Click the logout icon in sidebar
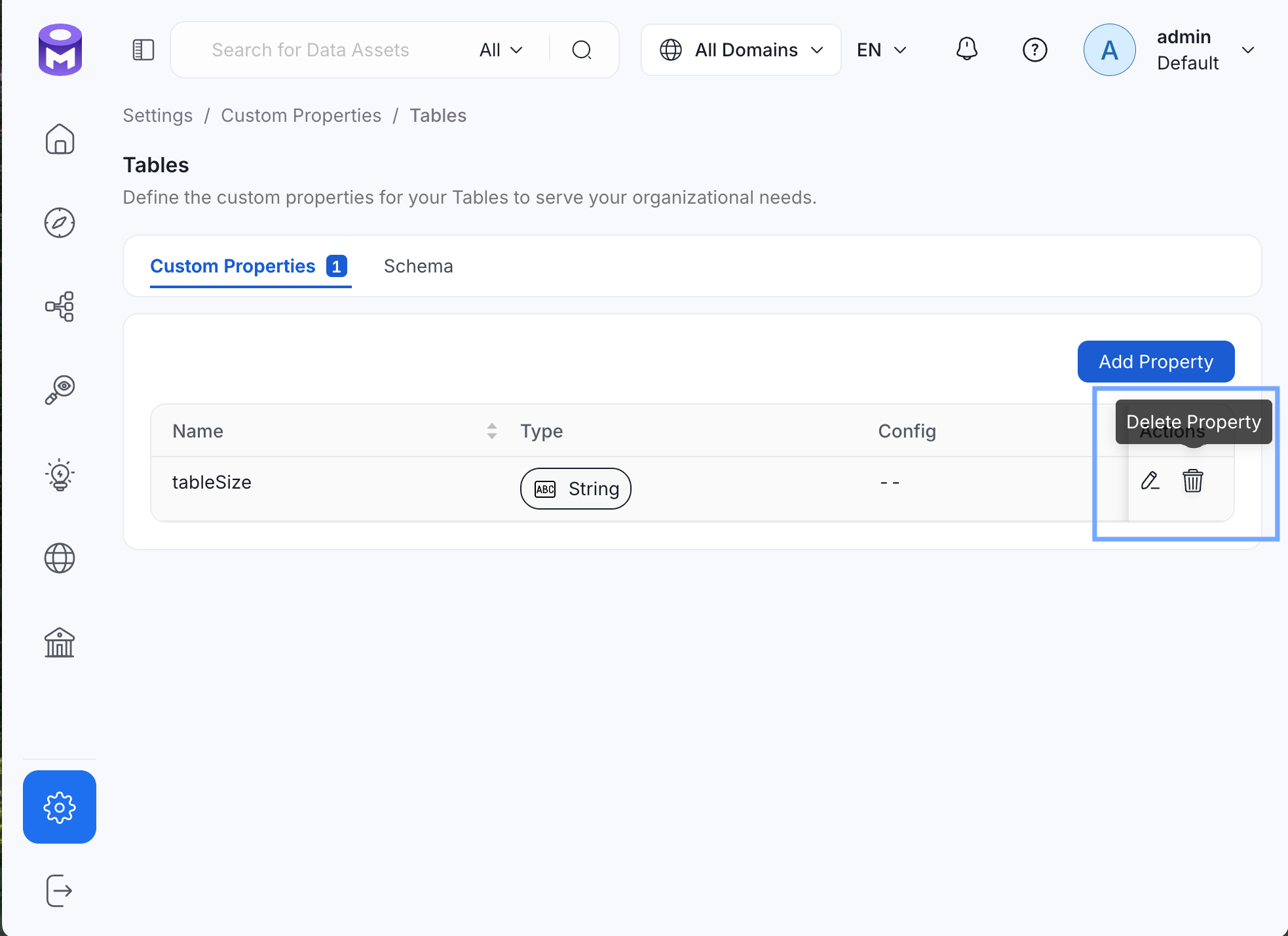 pos(60,891)
